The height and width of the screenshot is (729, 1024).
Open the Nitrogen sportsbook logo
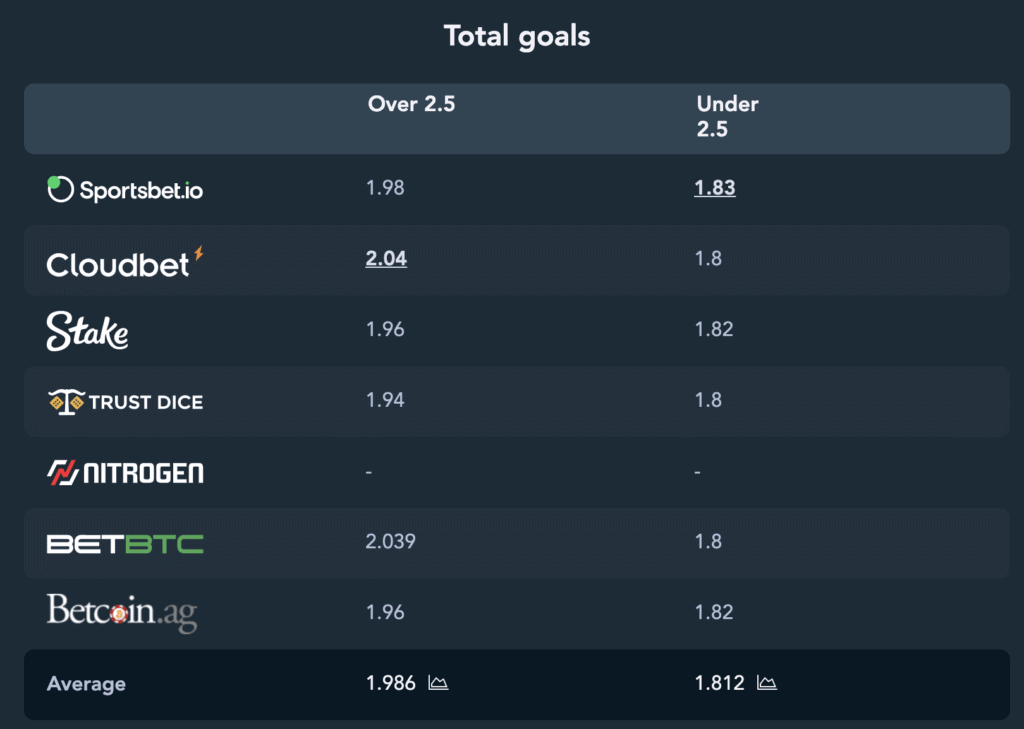125,472
